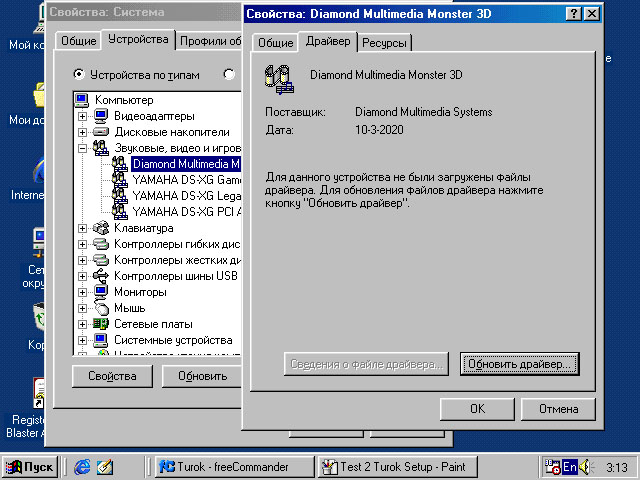Close the Monster 3D properties dialog

pyautogui.click(x=592, y=14)
